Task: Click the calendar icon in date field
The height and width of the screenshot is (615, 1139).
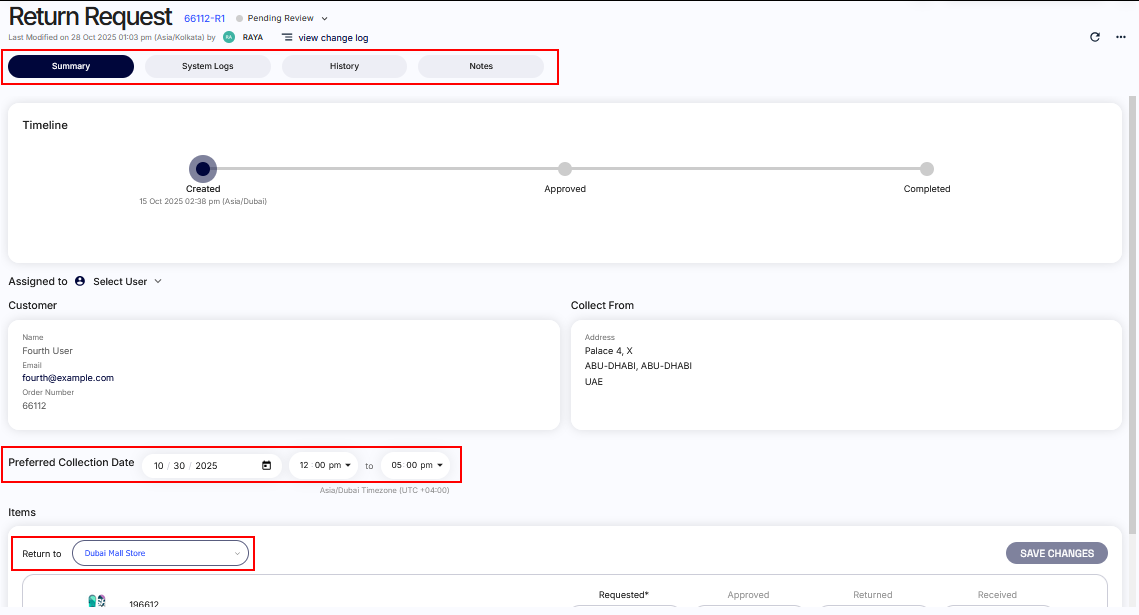Action: coord(267,465)
